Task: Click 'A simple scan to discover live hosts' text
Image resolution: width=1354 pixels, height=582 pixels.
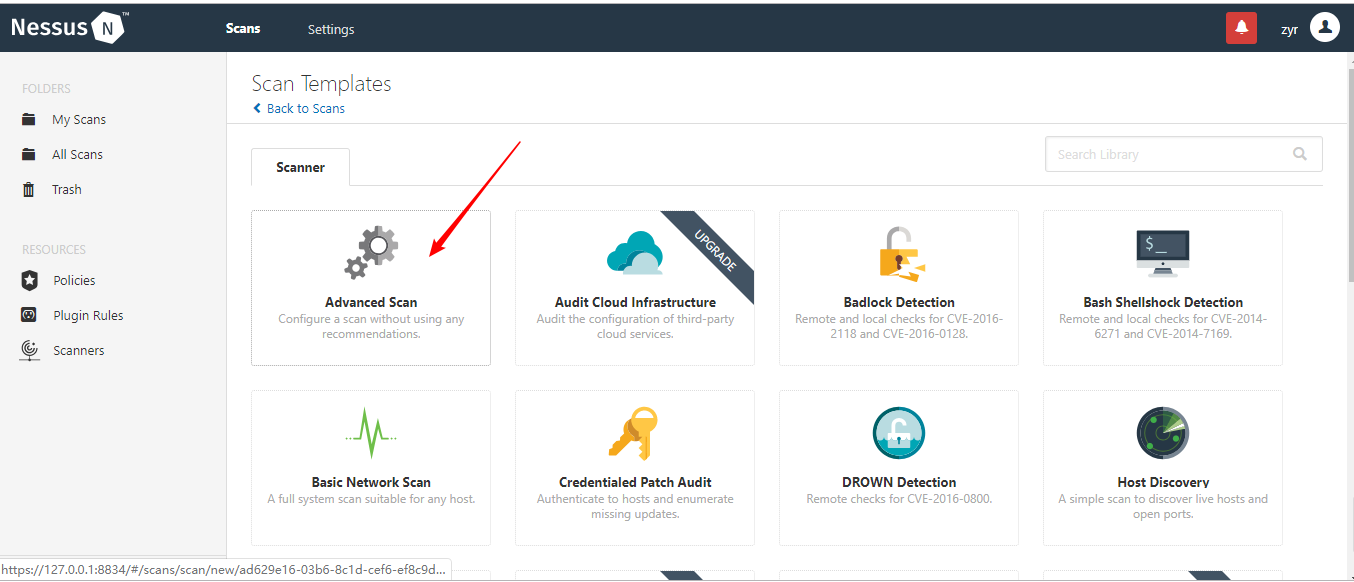Action: [x=1163, y=506]
